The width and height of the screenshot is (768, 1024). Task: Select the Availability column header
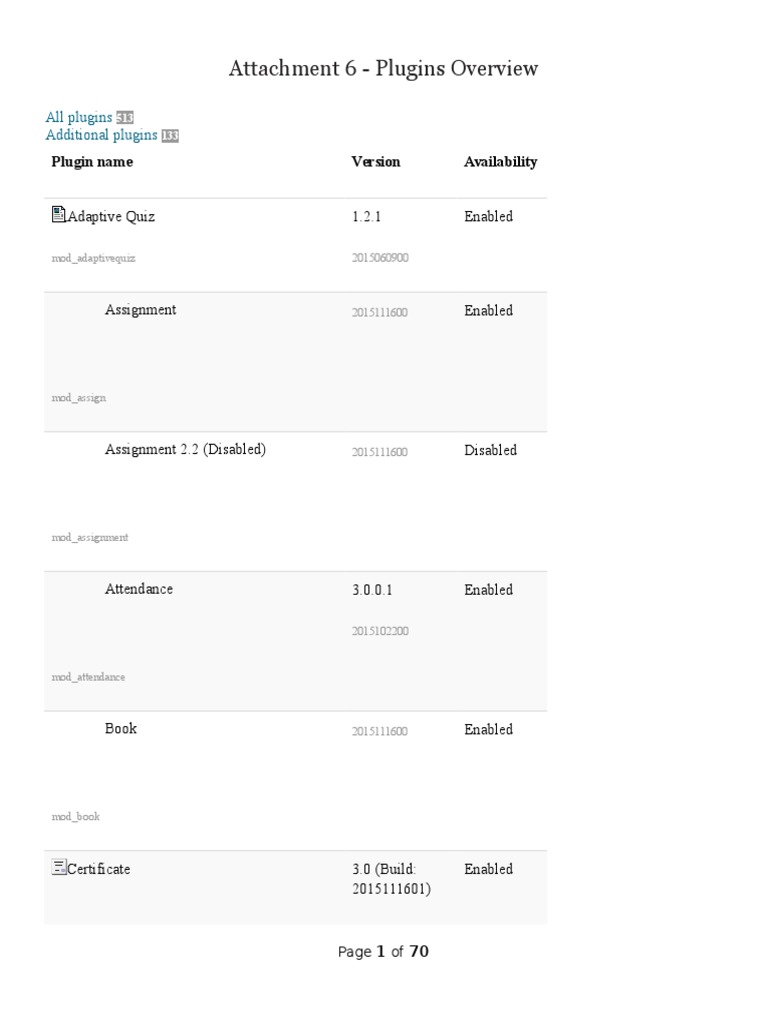(x=500, y=162)
